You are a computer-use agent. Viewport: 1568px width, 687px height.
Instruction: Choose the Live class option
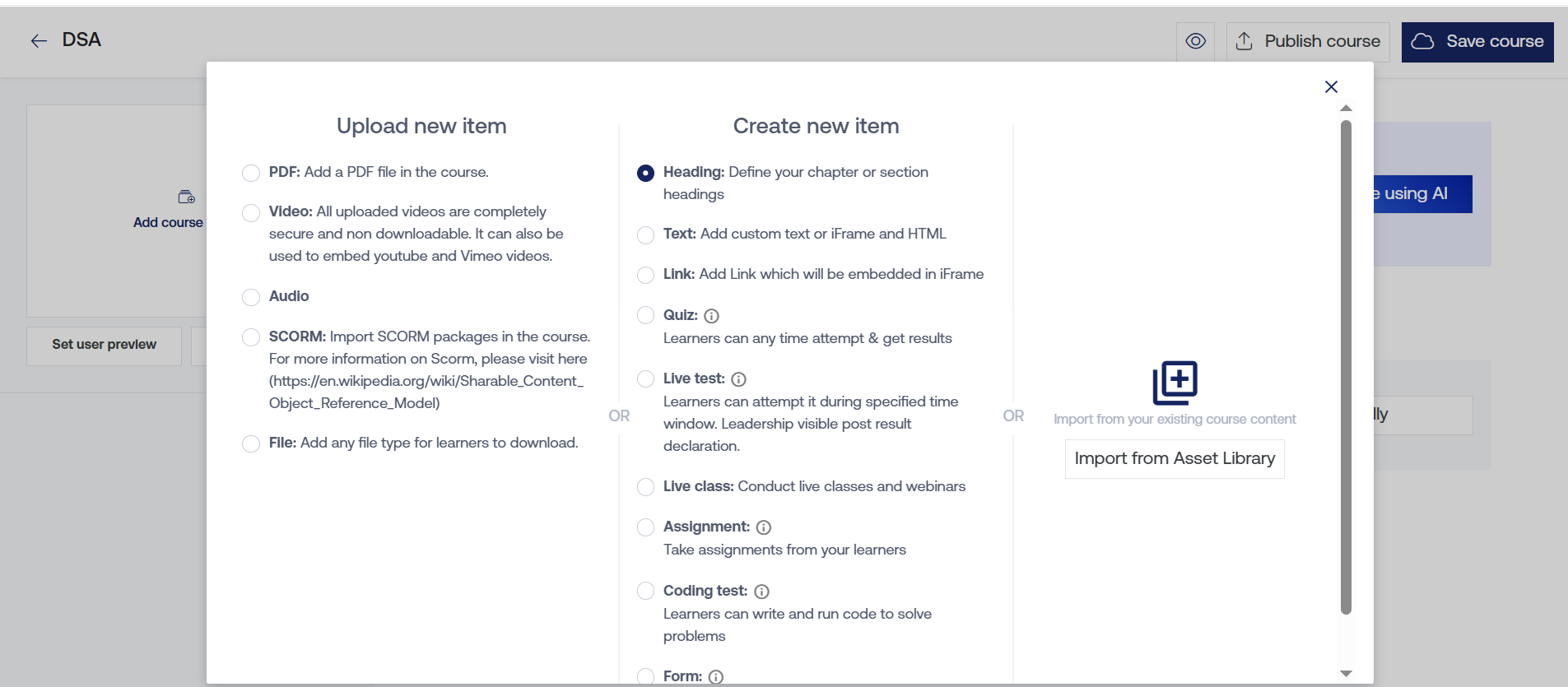(646, 487)
